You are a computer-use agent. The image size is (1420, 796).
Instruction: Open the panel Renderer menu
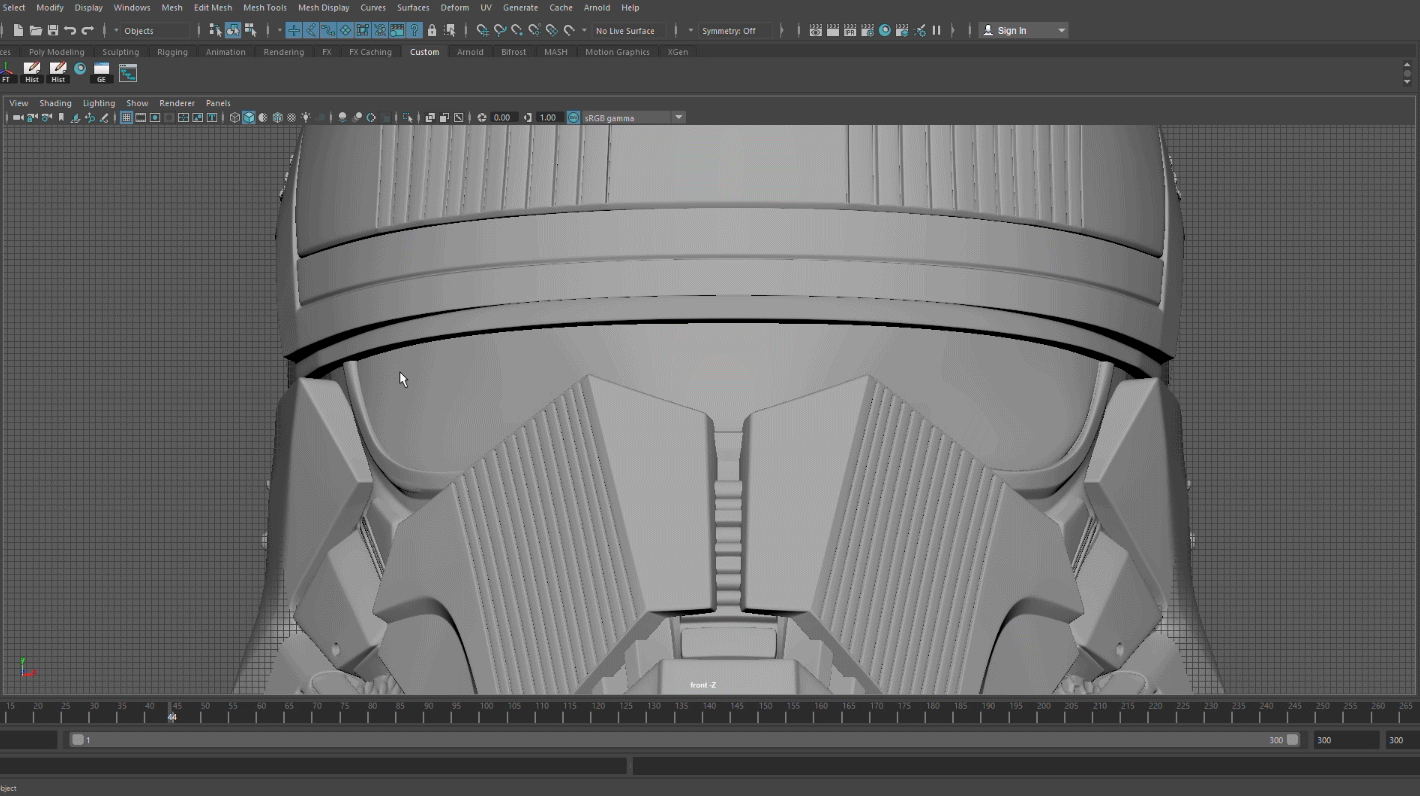(177, 103)
